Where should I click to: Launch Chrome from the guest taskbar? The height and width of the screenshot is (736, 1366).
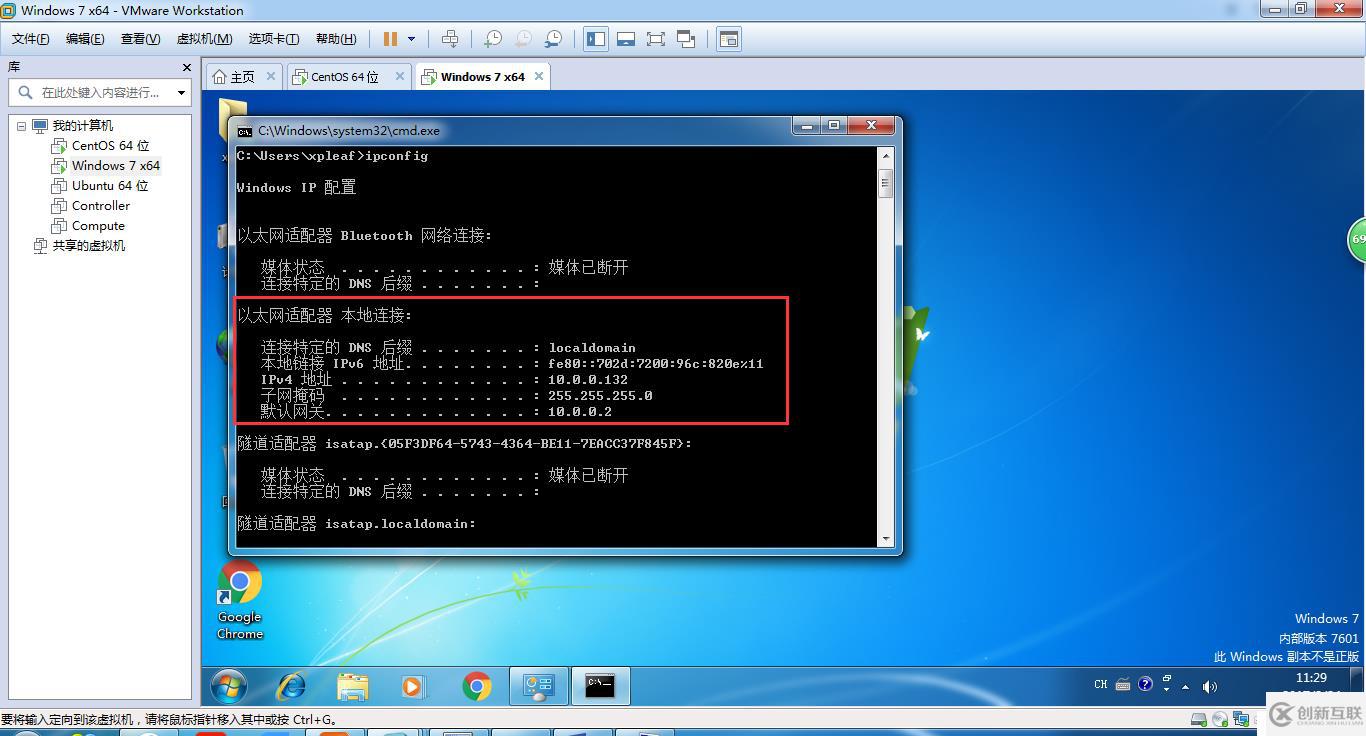tap(477, 686)
